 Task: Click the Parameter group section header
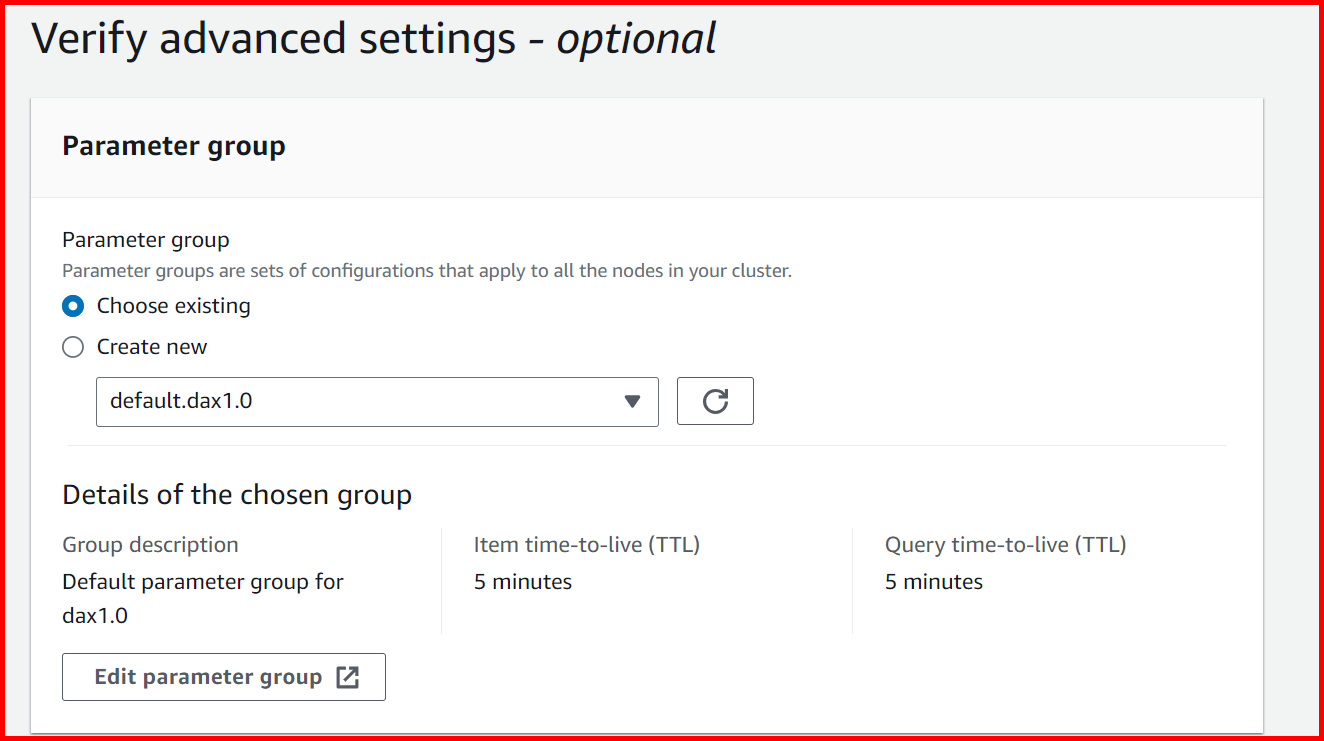(173, 145)
